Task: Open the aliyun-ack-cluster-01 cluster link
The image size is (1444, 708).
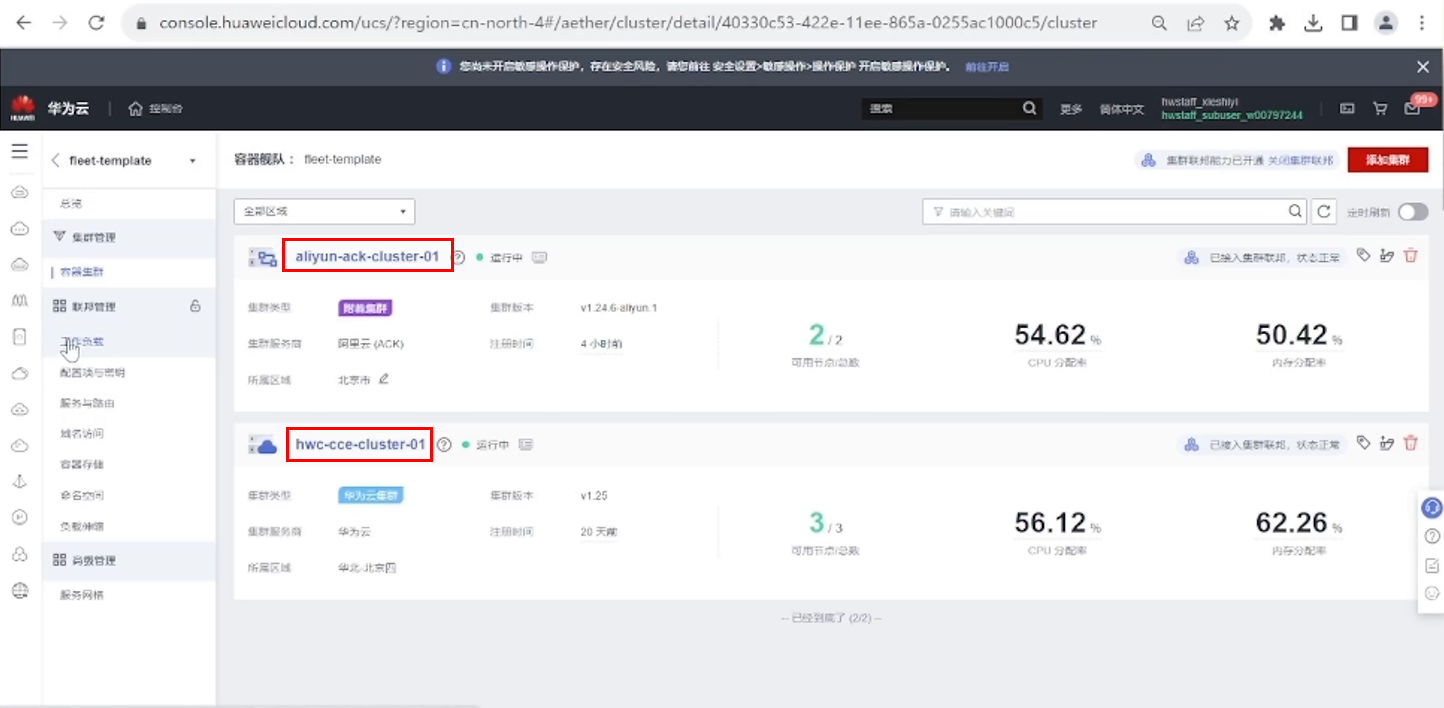Action: point(367,256)
